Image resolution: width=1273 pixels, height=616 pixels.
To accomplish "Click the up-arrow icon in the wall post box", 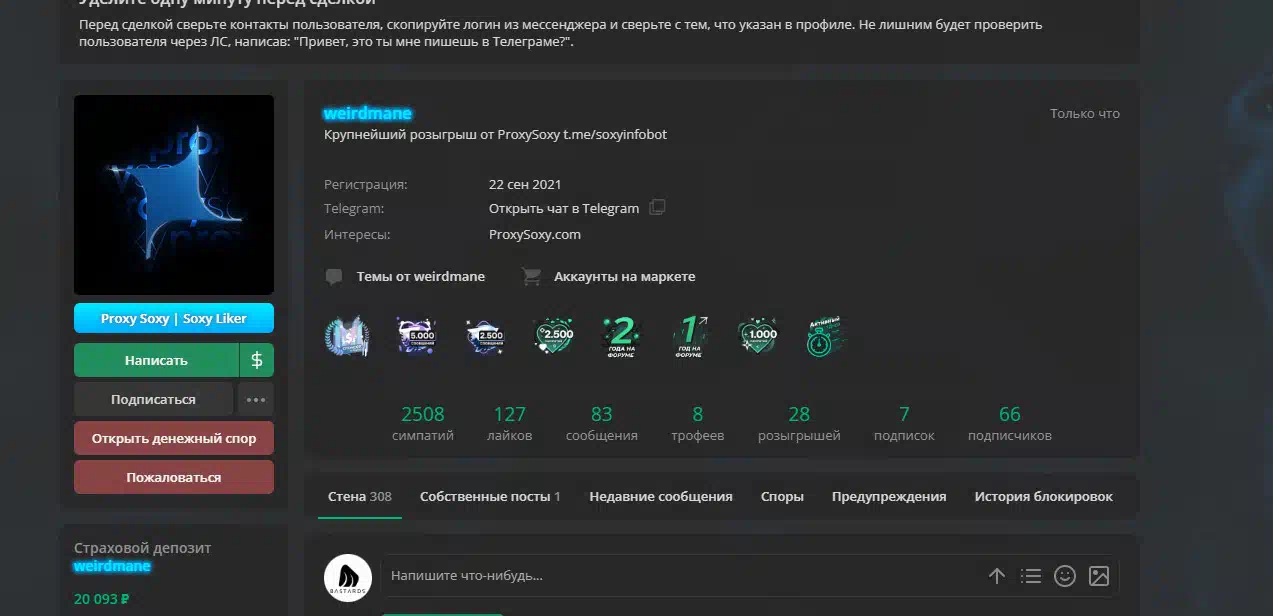I will 997,576.
